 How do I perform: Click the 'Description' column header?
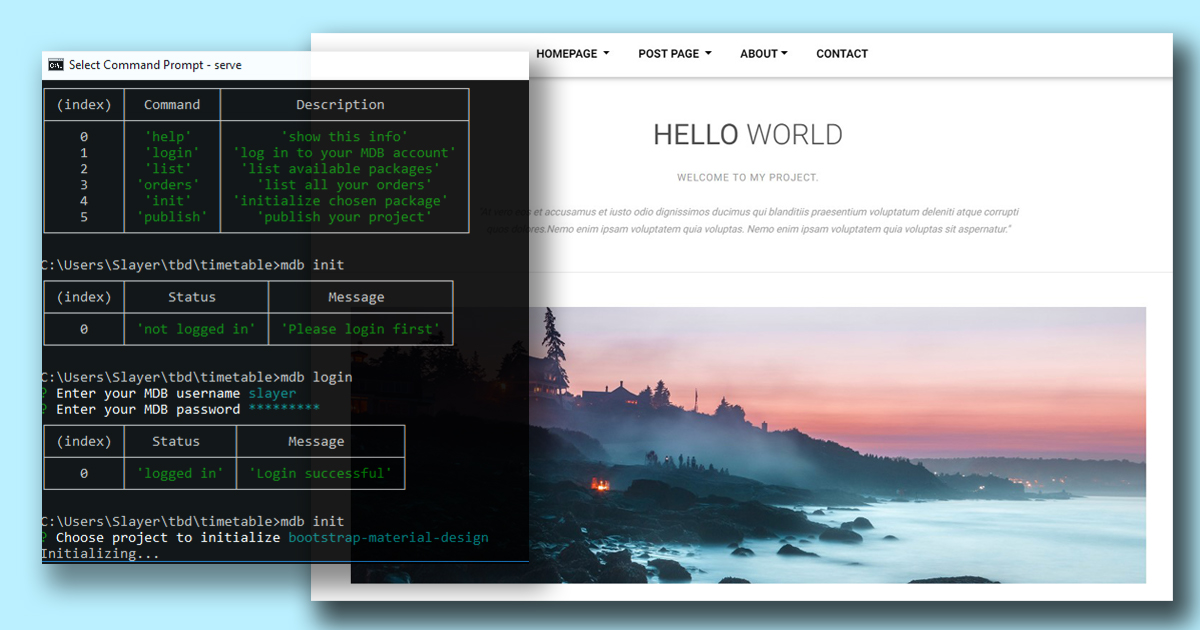point(340,105)
